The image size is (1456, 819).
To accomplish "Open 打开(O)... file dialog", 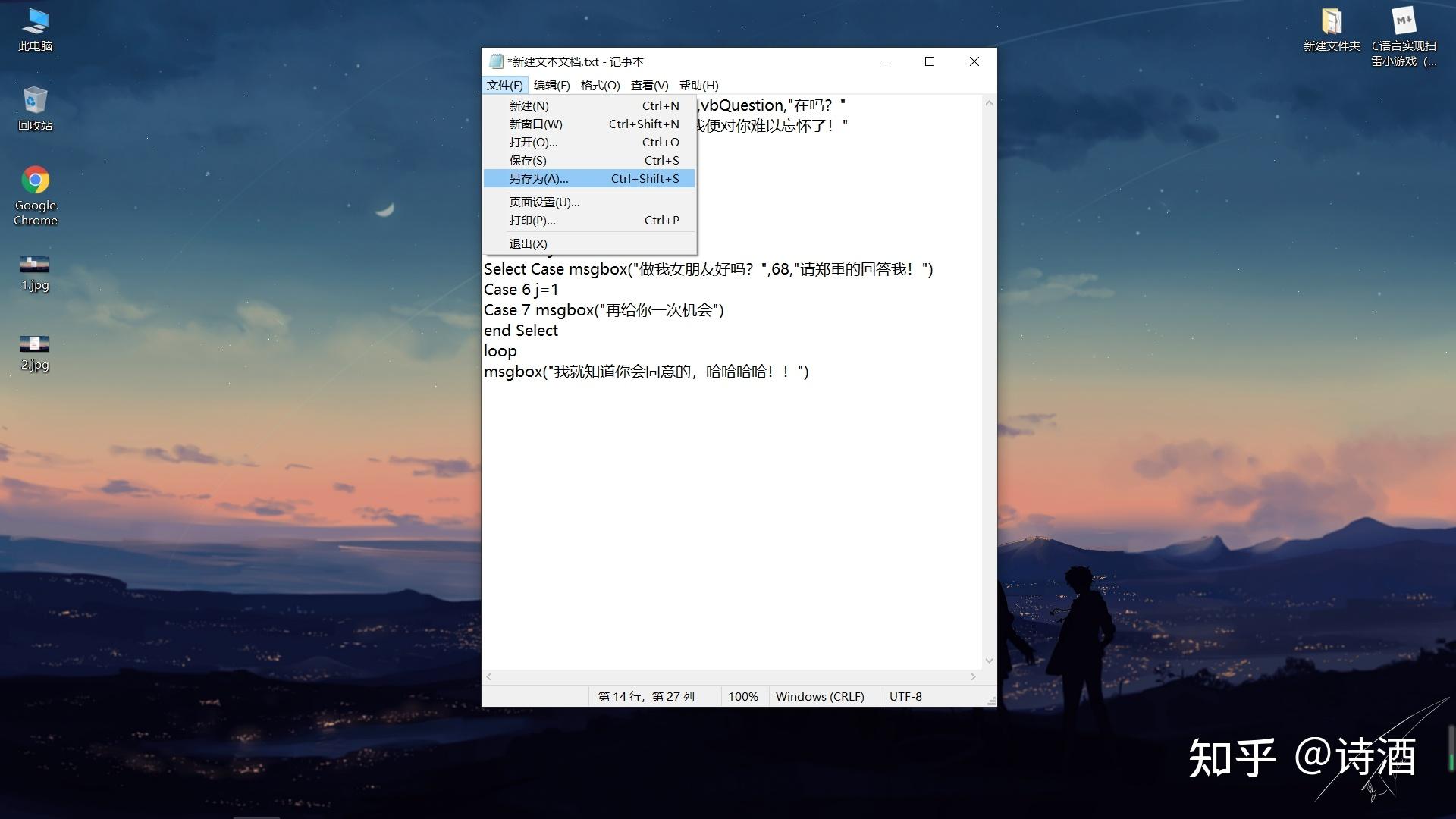I will point(534,142).
